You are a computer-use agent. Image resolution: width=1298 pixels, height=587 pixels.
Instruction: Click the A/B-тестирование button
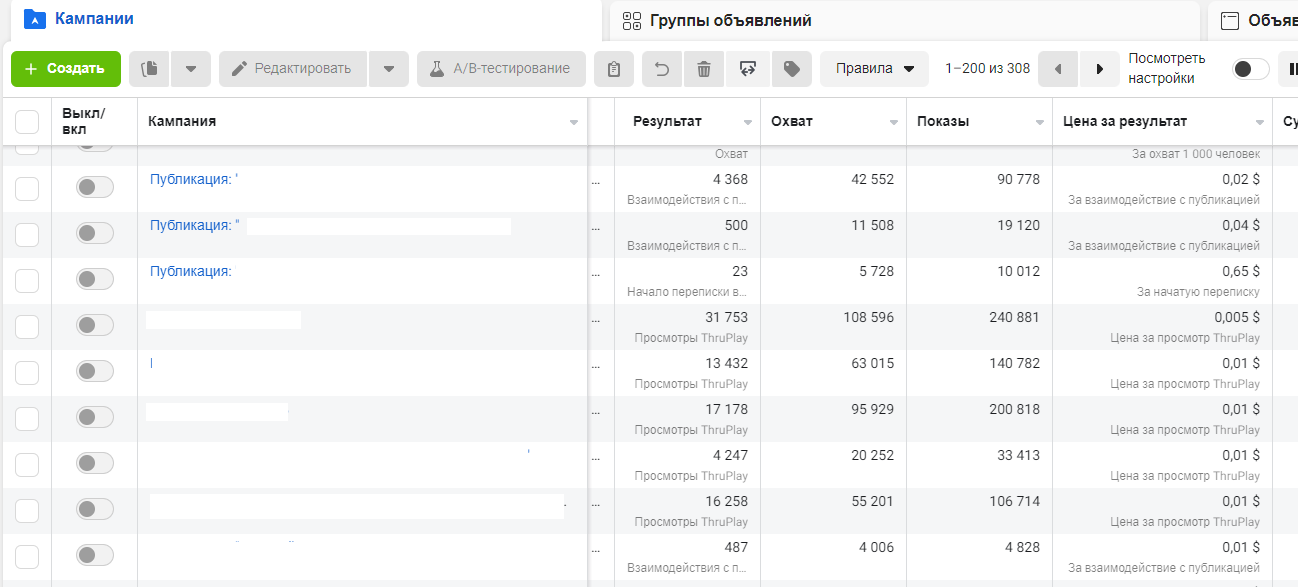click(501, 69)
